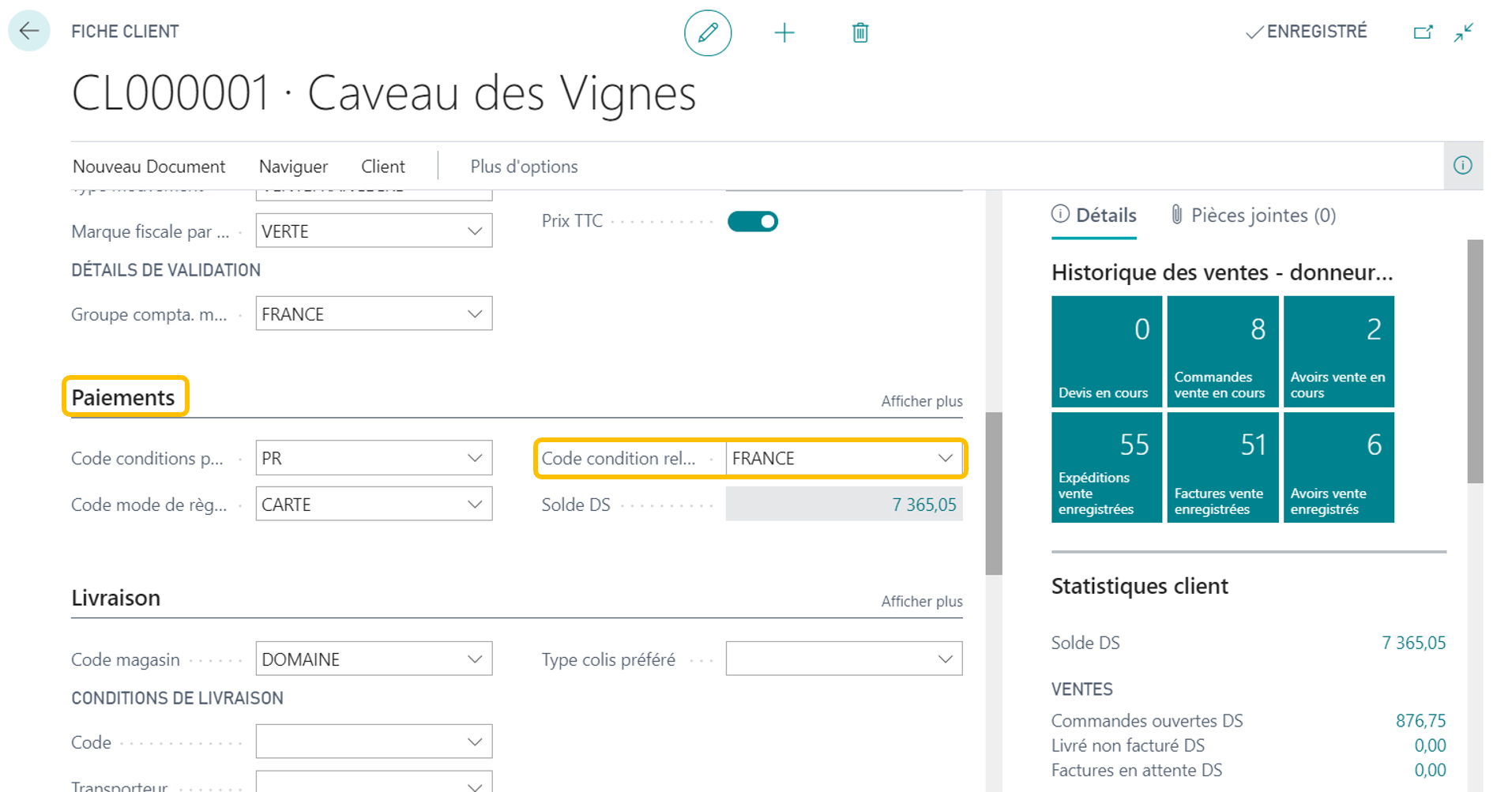Open Pièces jointes paperclip tab
Viewport: 1512px width, 792px height.
click(x=1253, y=216)
